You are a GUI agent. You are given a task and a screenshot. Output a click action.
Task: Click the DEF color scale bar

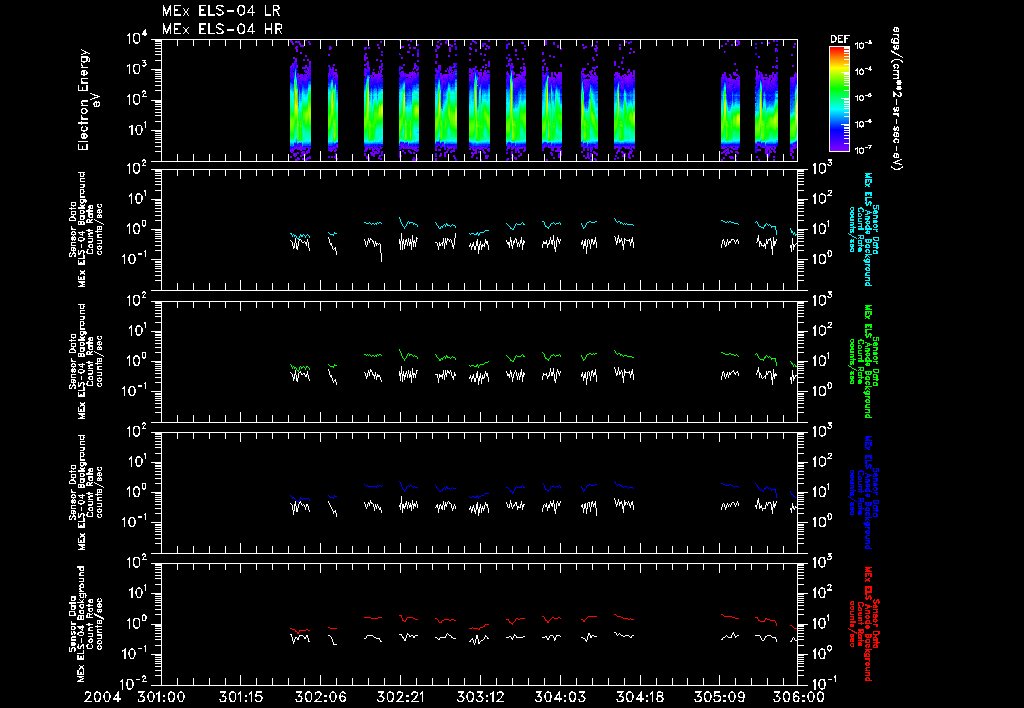tap(839, 98)
